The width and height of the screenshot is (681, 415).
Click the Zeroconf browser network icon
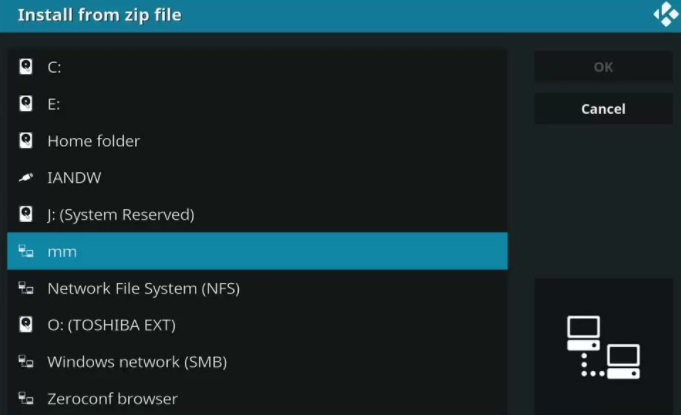pos(26,399)
